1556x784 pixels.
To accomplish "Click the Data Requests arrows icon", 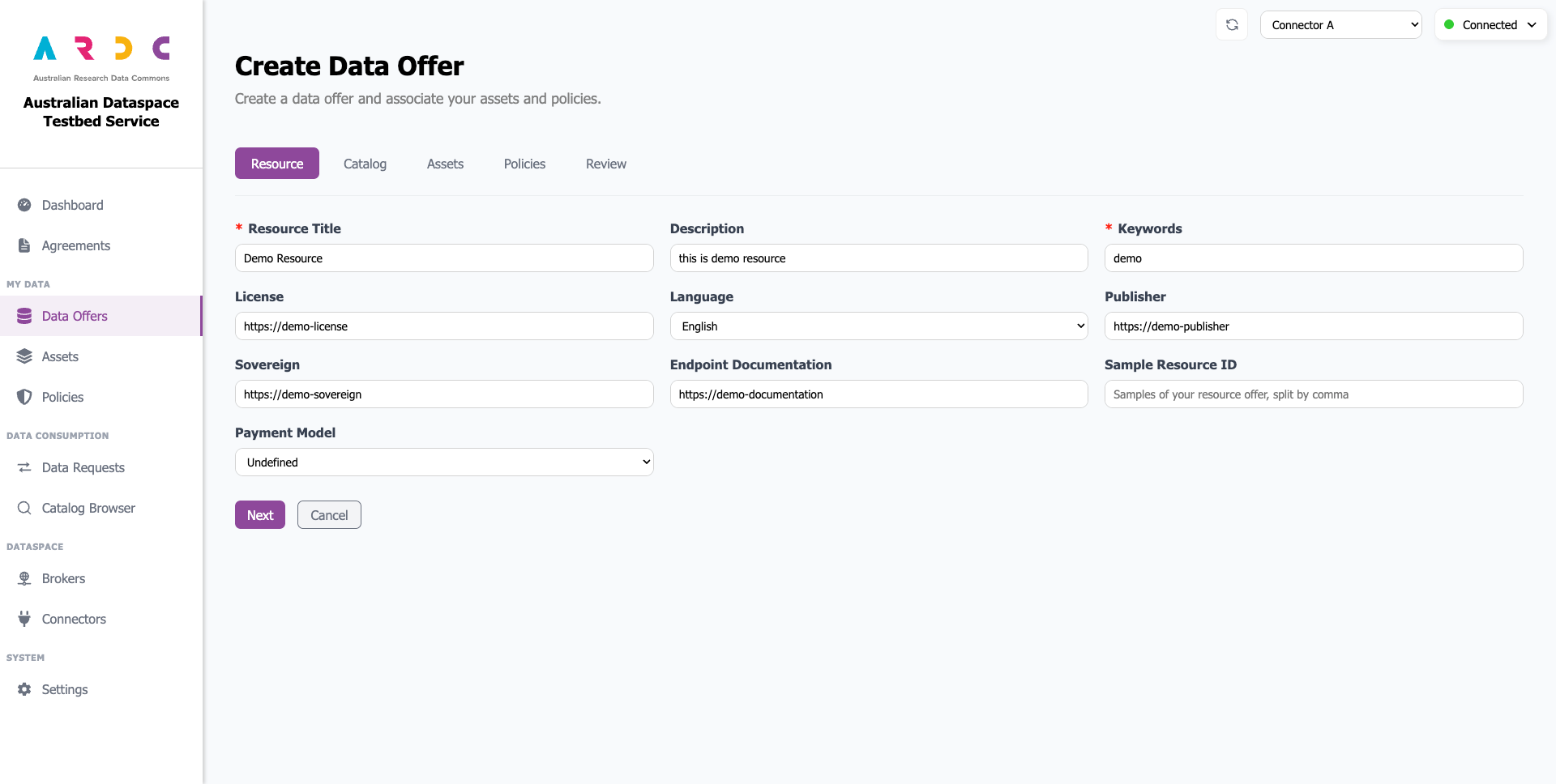I will [24, 467].
